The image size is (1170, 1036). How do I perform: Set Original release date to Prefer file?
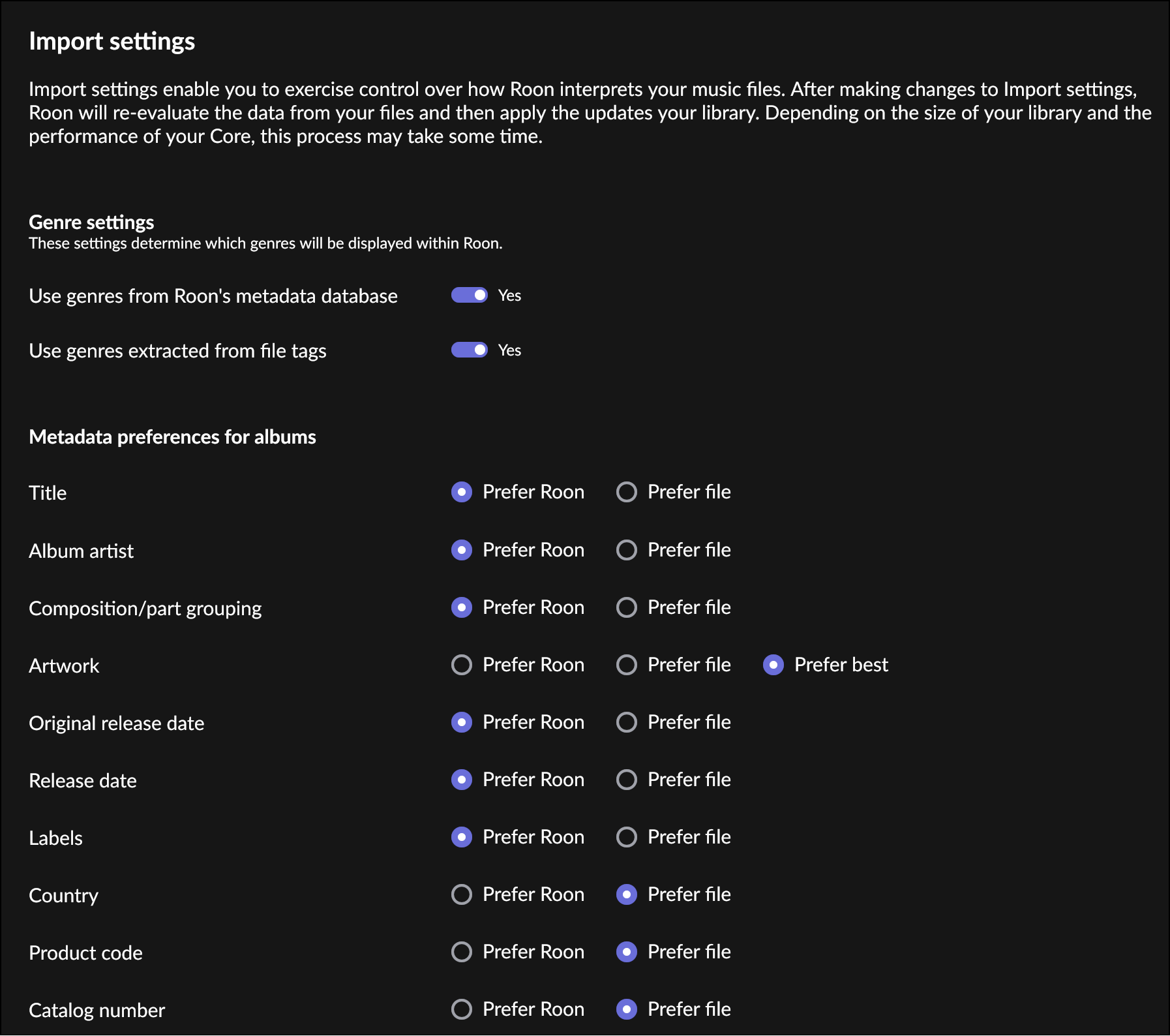click(x=627, y=722)
